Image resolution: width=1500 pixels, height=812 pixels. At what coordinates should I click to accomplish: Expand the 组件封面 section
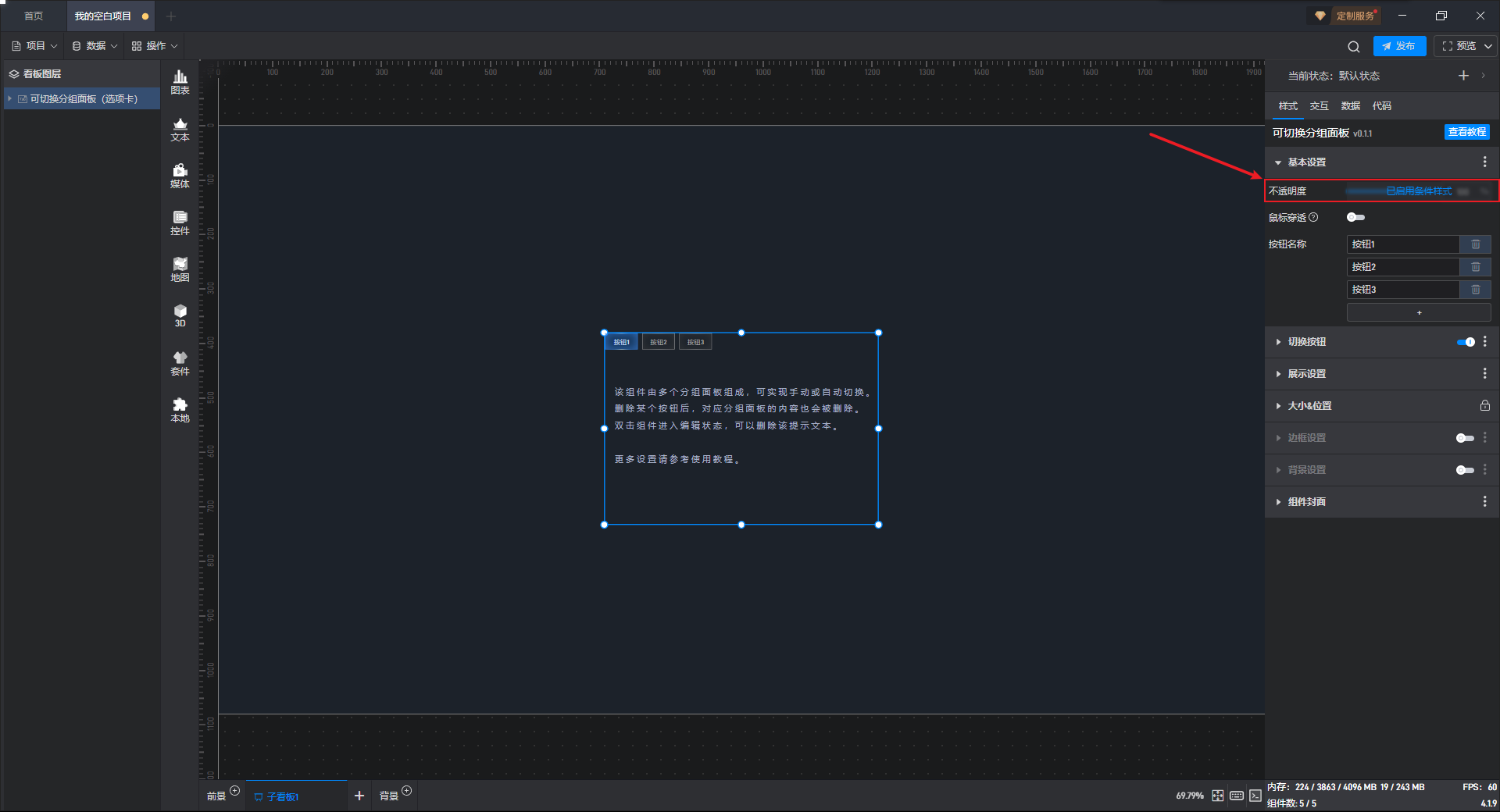coord(1307,502)
